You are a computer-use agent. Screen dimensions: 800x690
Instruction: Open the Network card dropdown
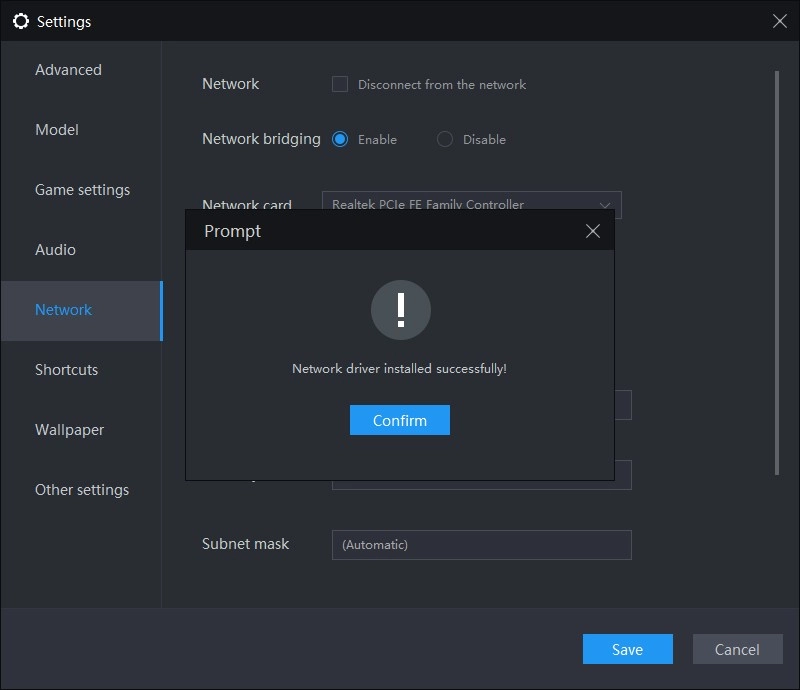click(x=603, y=204)
